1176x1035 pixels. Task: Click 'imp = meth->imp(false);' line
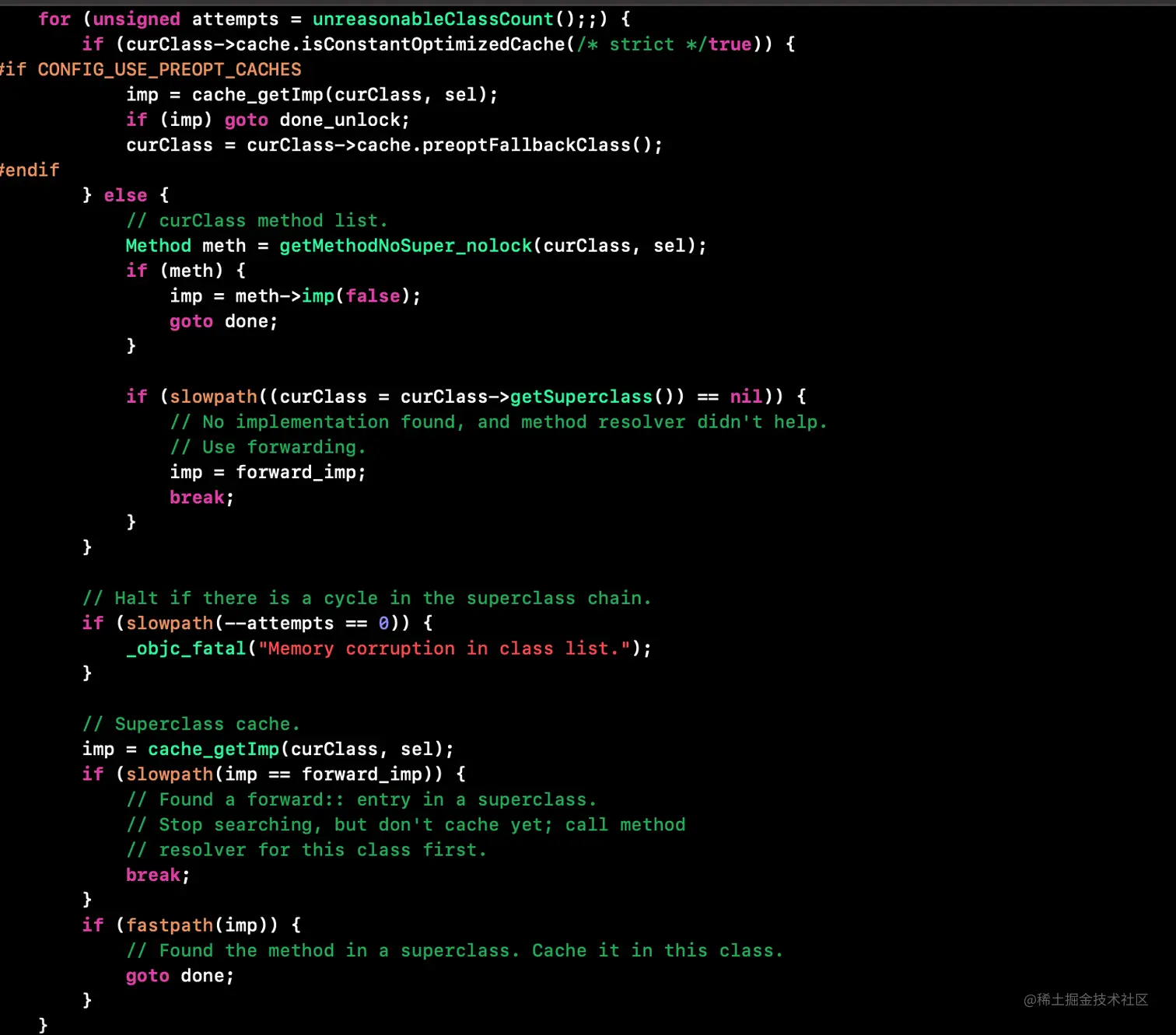click(x=296, y=296)
